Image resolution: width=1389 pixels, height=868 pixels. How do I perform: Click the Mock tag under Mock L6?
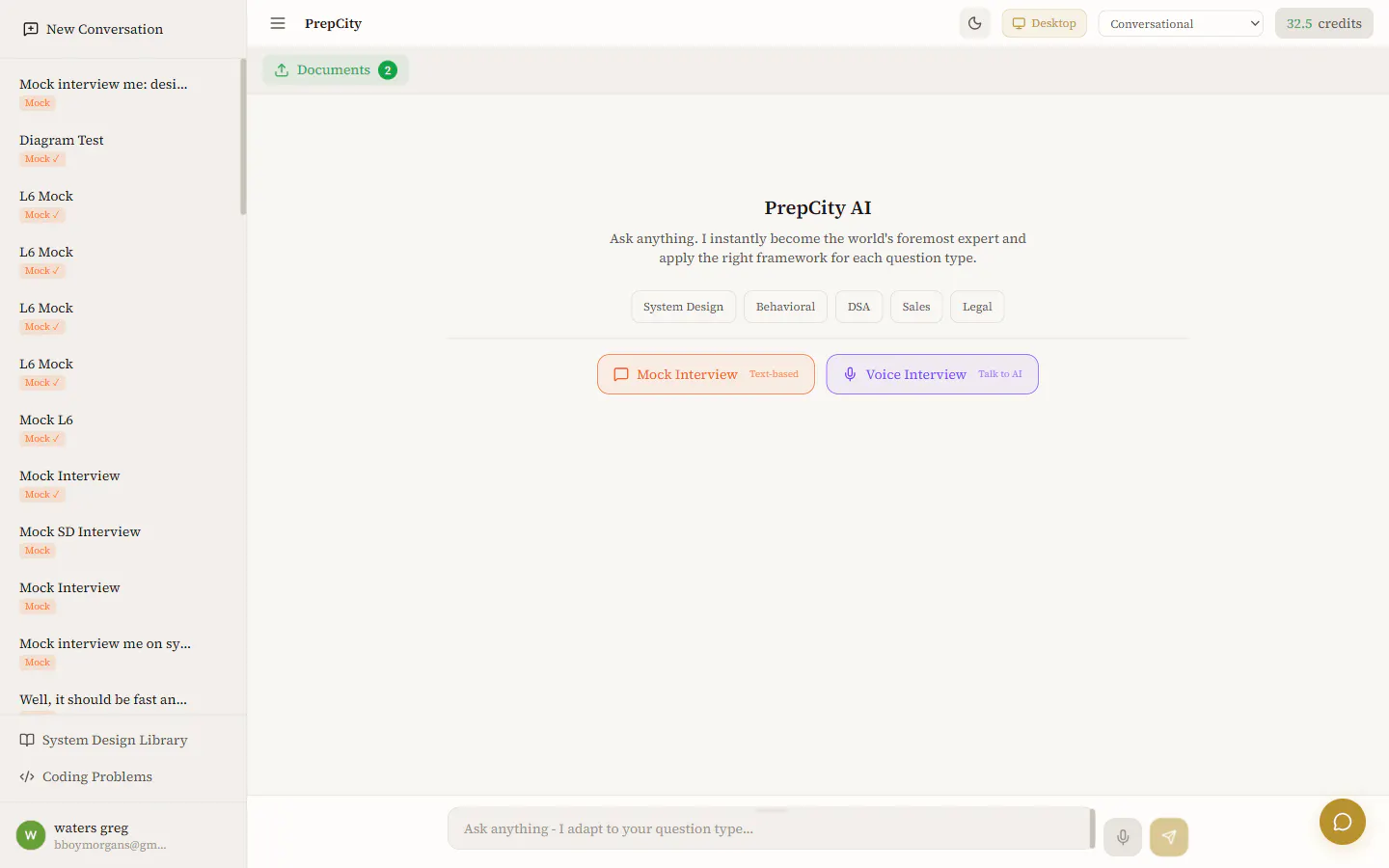click(42, 439)
